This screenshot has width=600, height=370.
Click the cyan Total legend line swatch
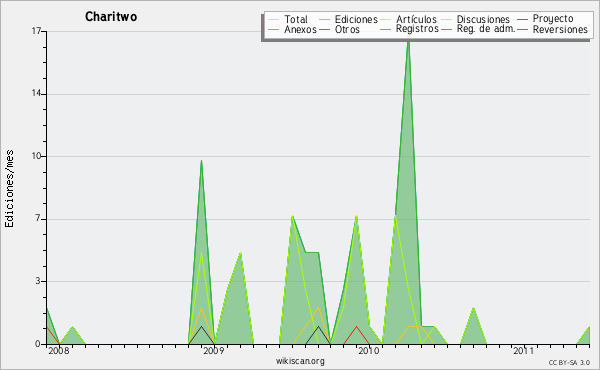tap(274, 19)
